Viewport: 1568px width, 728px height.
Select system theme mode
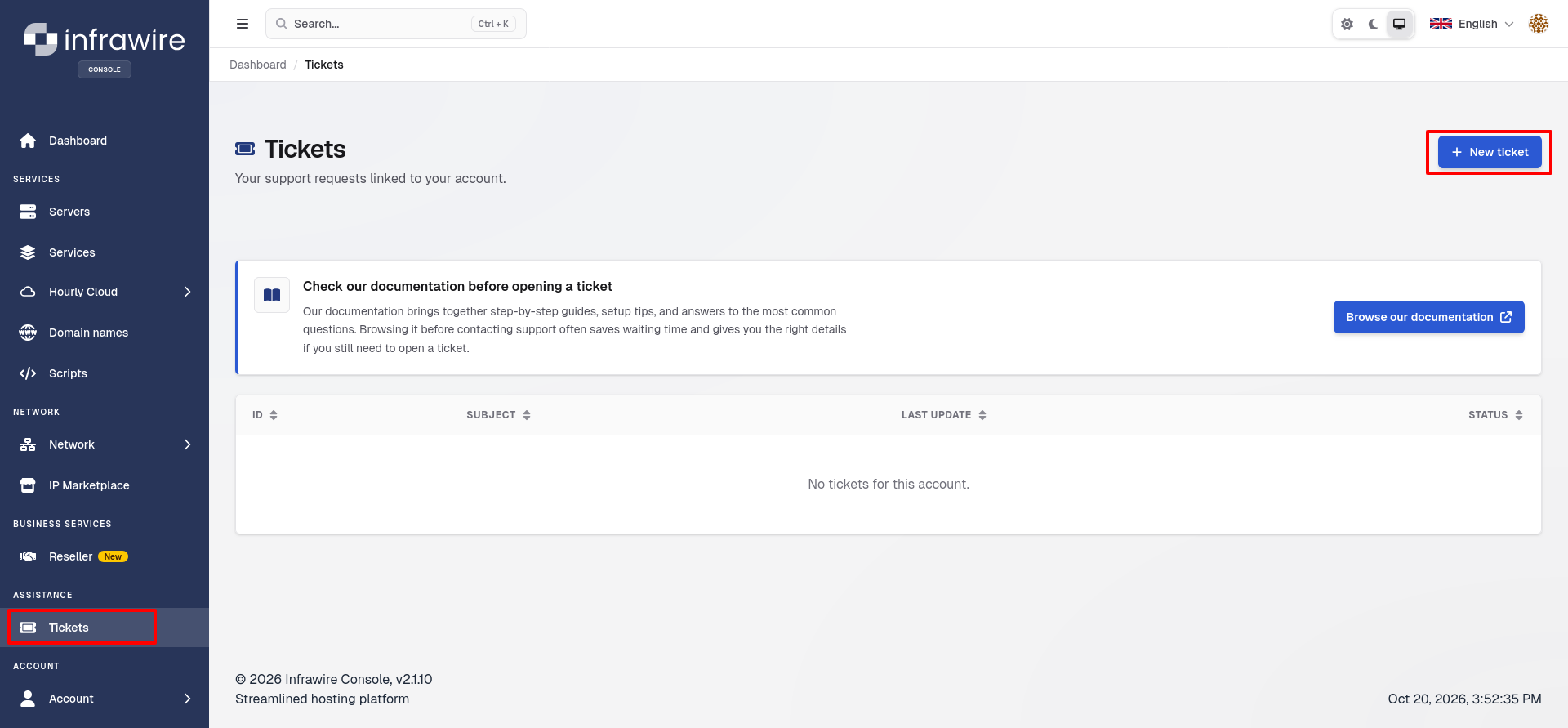1400,24
